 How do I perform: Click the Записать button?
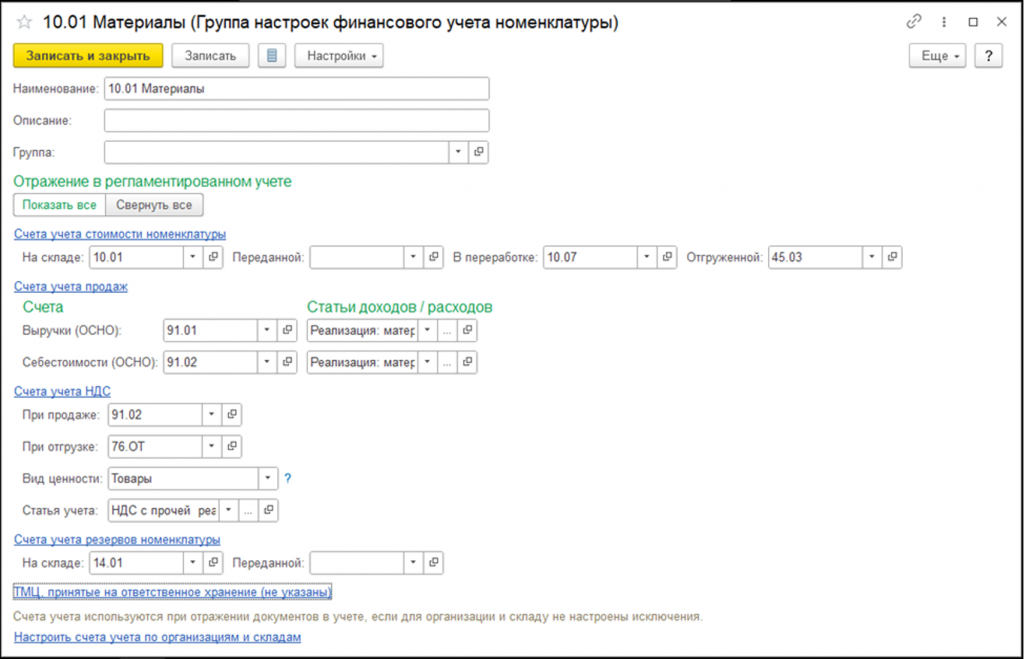click(210, 56)
